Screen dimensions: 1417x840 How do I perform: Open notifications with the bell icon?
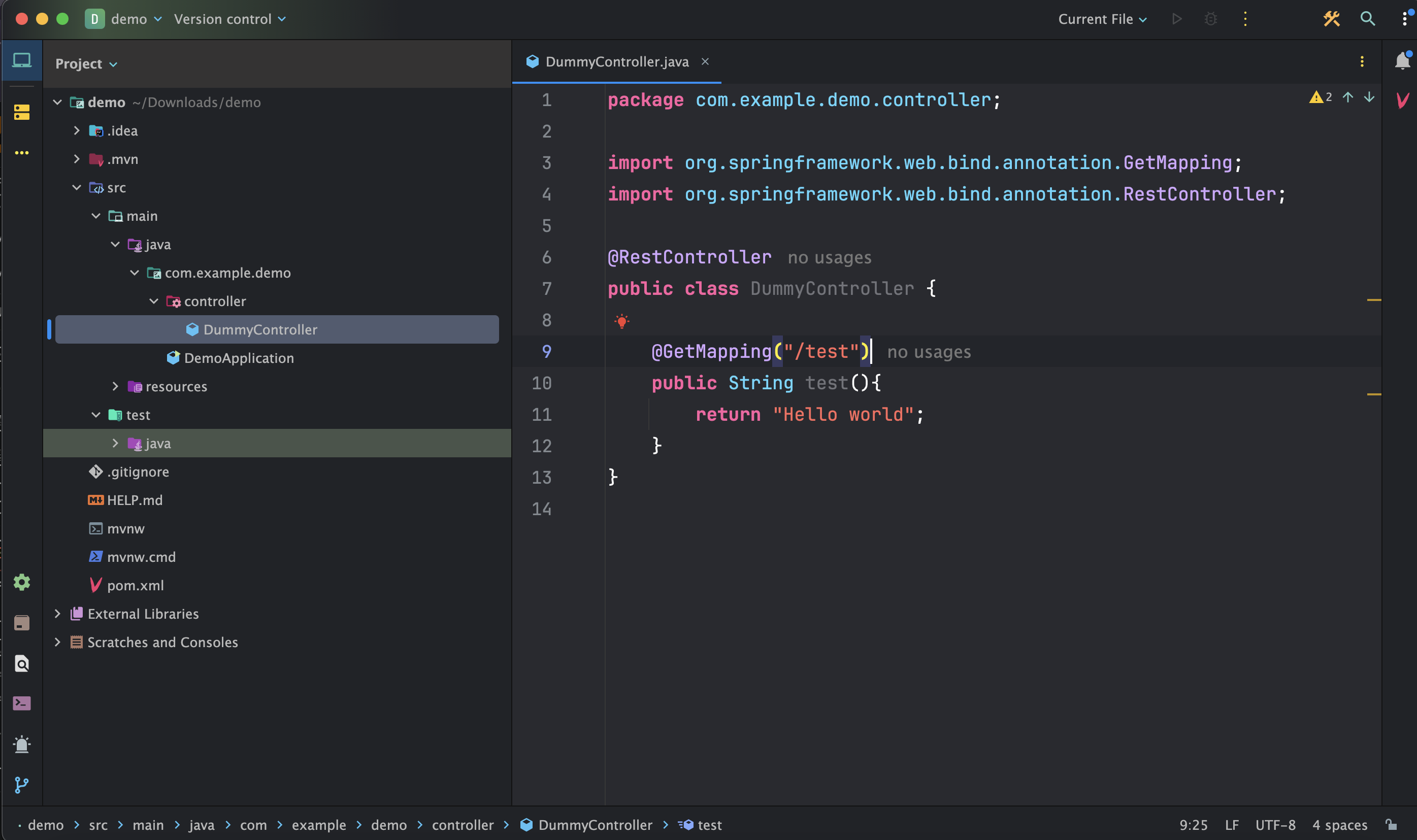(1402, 61)
